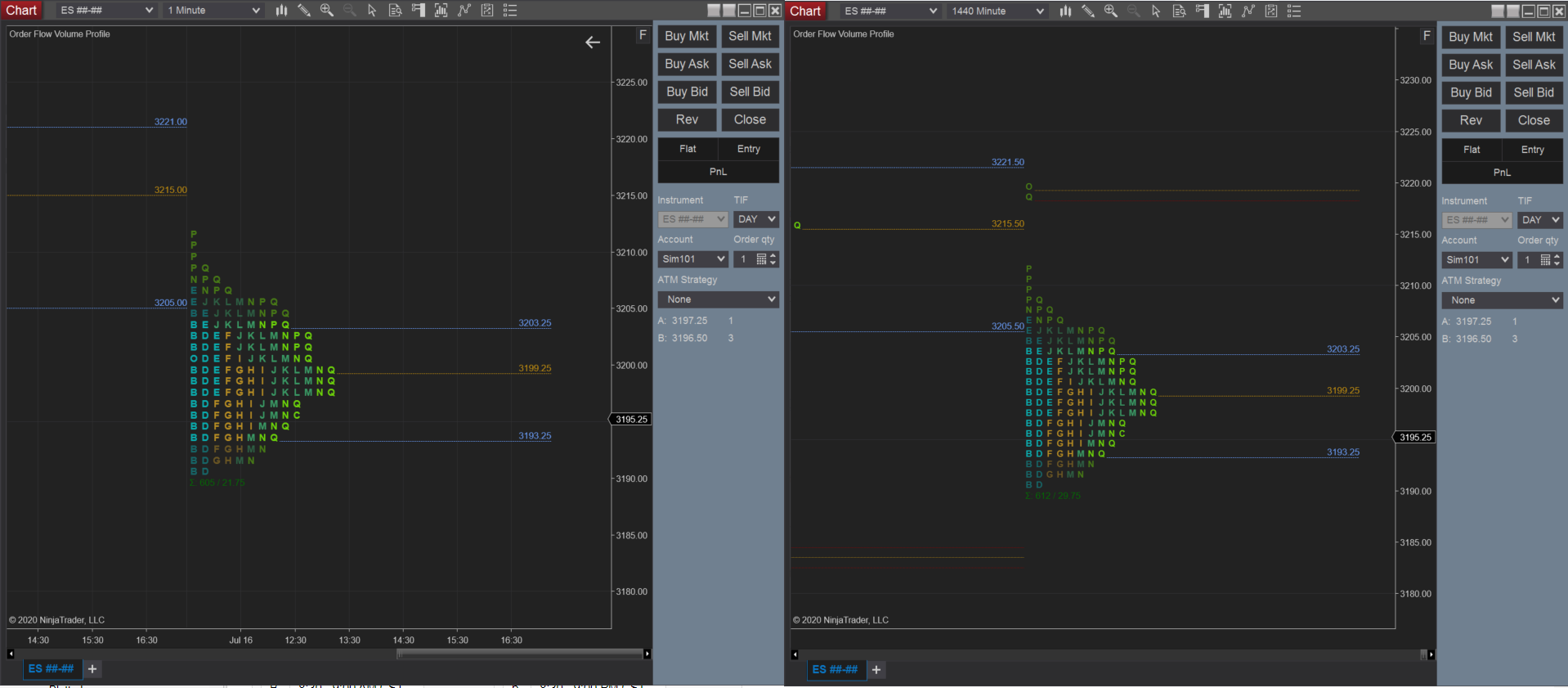Click zoom out magnifier in 1 Minute chart
The width and height of the screenshot is (1568, 688).
(x=349, y=11)
